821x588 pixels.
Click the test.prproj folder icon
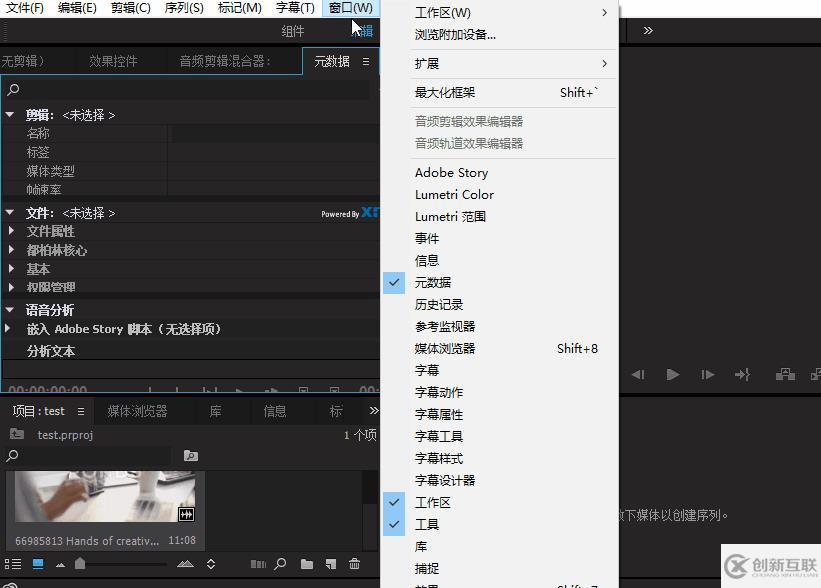click(x=17, y=434)
